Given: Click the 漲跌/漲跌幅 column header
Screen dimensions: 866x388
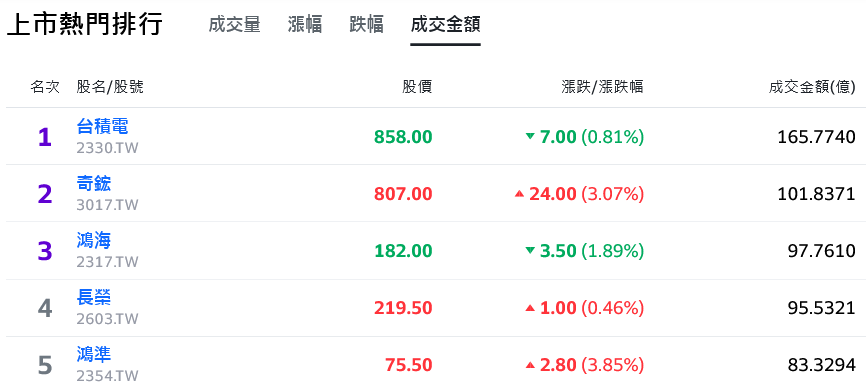Looking at the screenshot, I should pos(602,87).
